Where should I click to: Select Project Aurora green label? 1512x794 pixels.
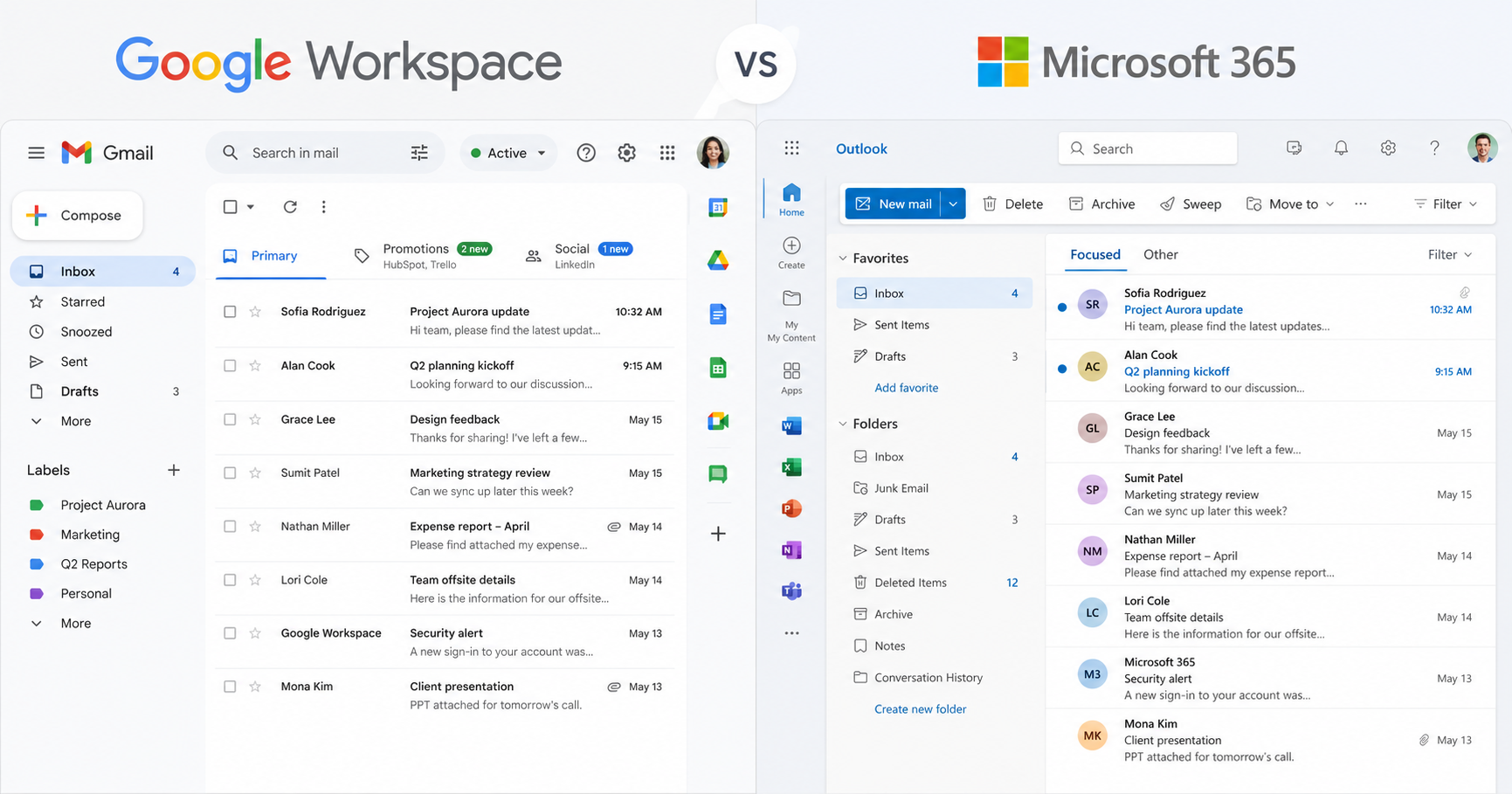click(x=87, y=505)
